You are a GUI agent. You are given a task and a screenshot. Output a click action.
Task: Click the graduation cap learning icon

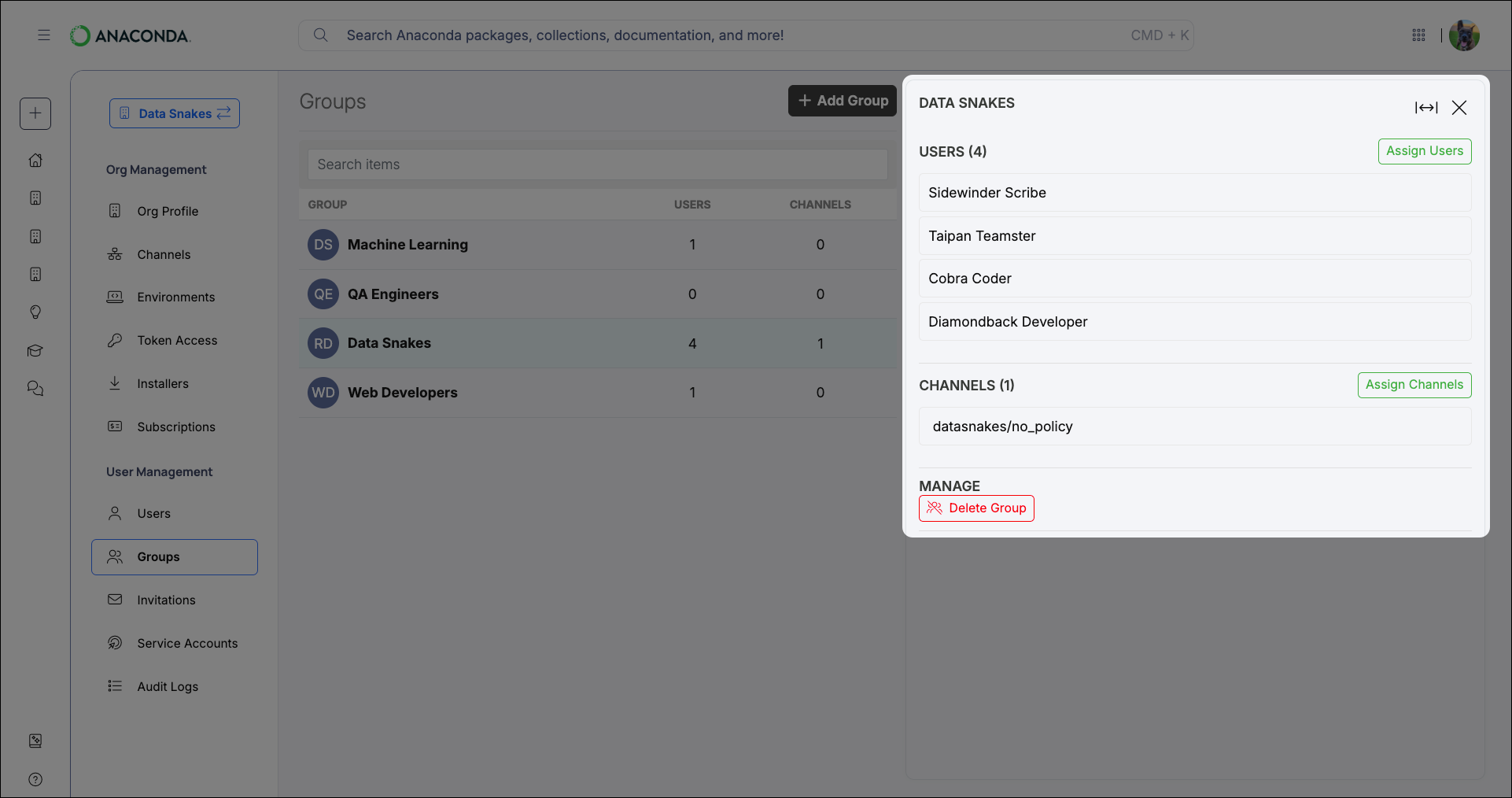(x=35, y=350)
